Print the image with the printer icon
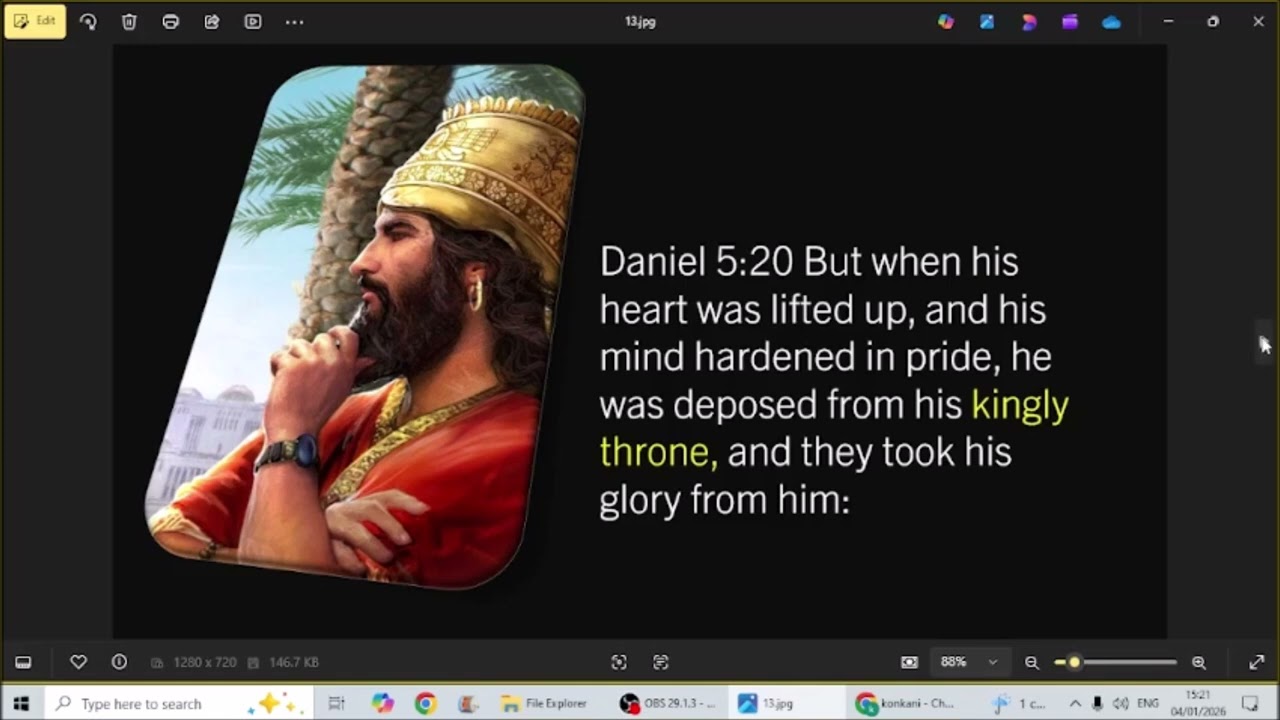1280x720 pixels. (x=170, y=21)
